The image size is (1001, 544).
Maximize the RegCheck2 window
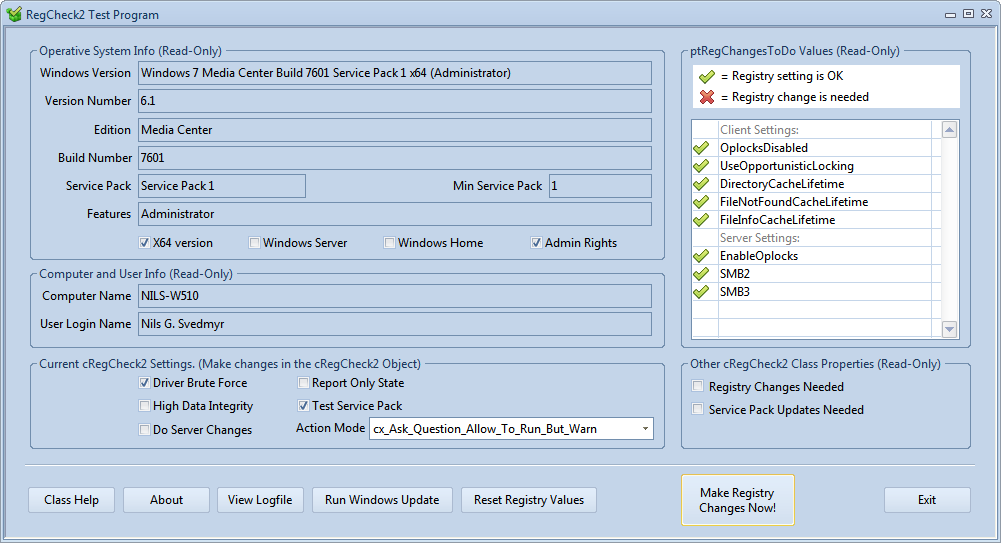pyautogui.click(x=968, y=13)
